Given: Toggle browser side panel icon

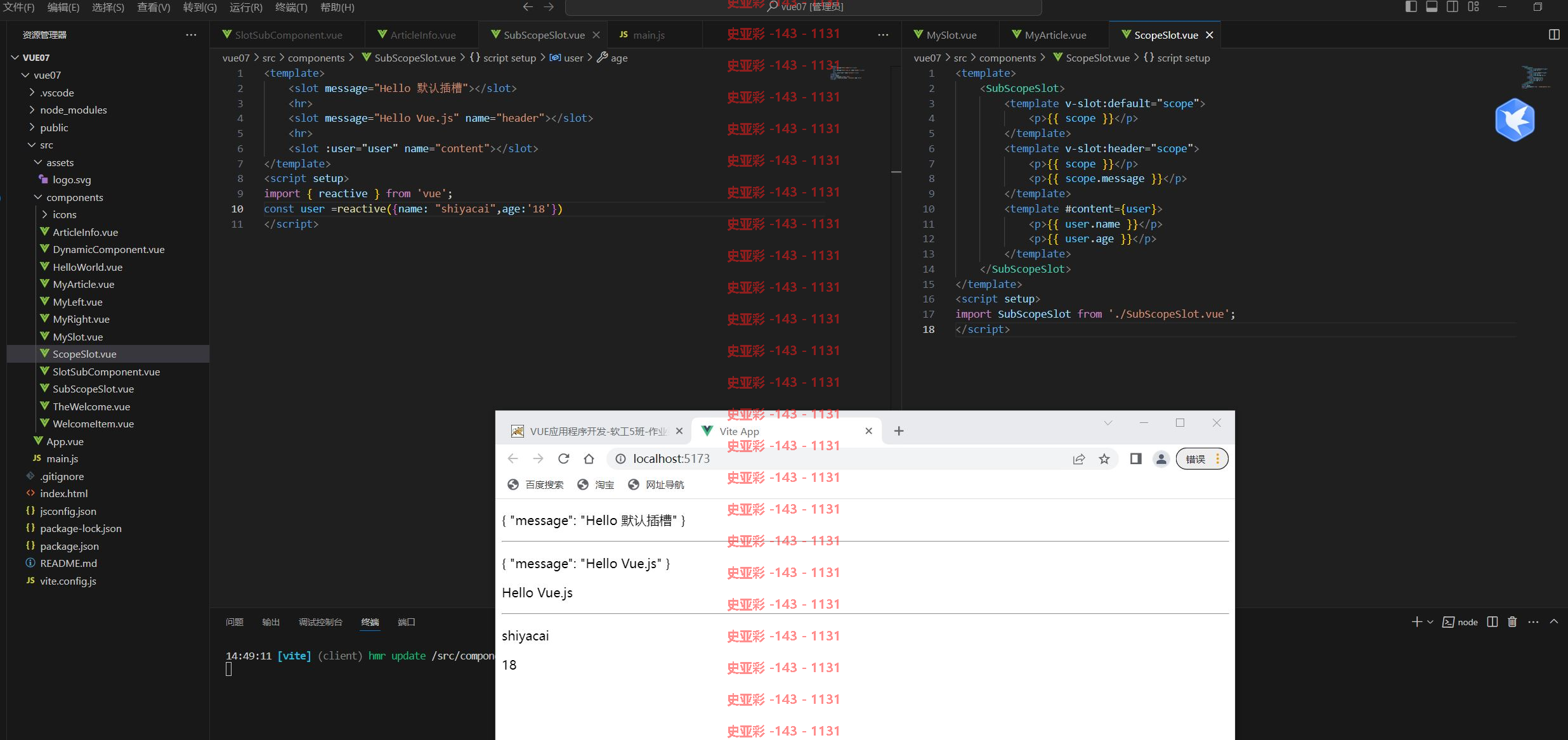Looking at the screenshot, I should point(1136,458).
